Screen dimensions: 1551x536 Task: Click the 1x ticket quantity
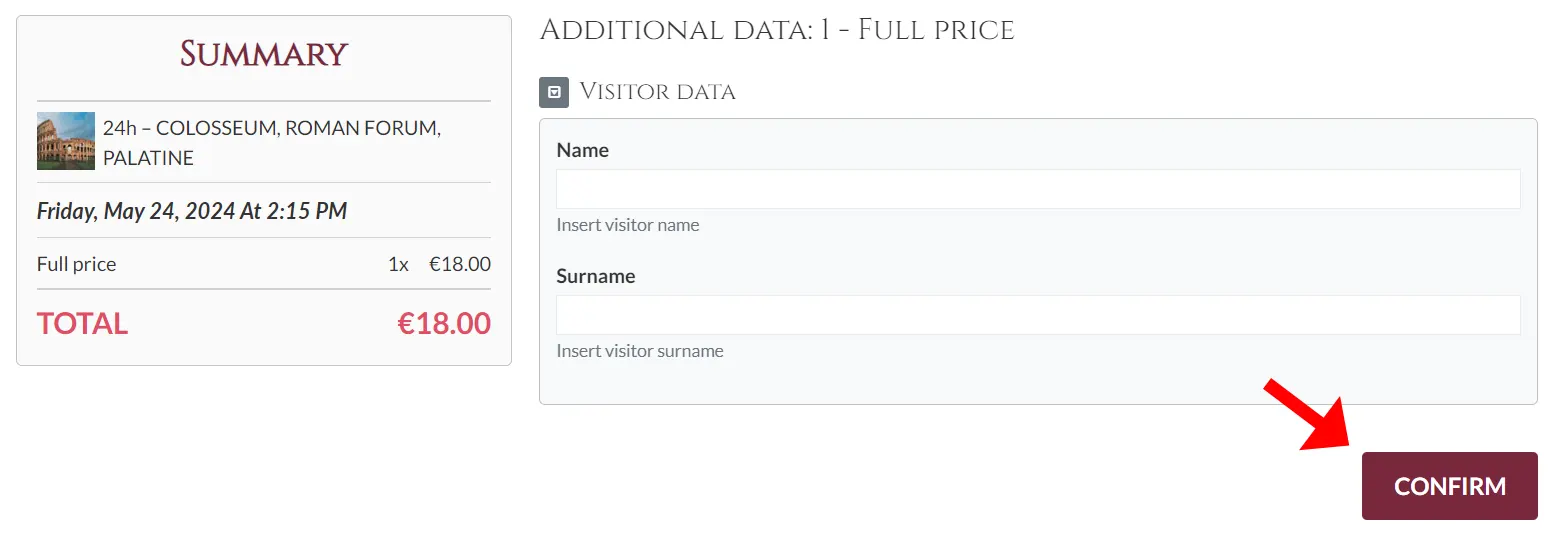(x=398, y=264)
